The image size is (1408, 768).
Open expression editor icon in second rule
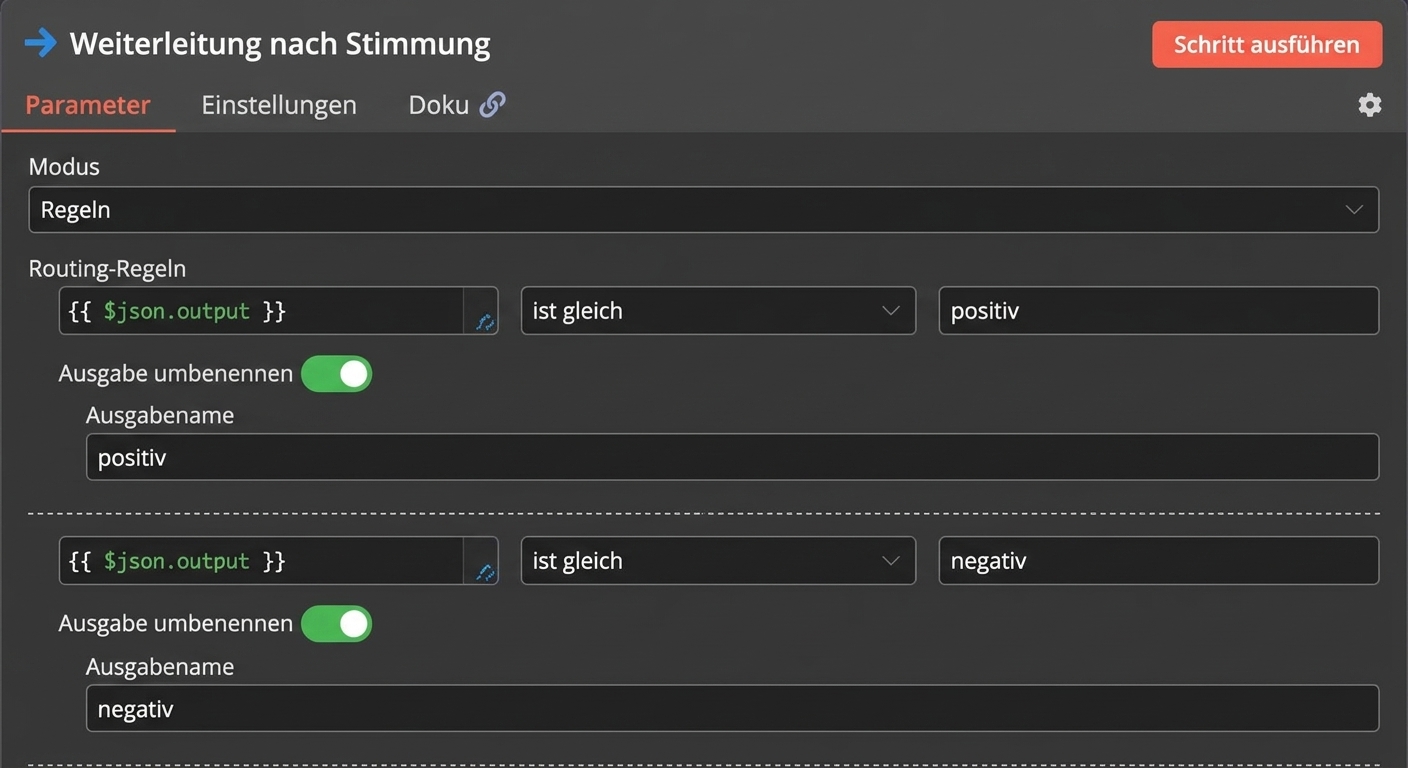[x=485, y=572]
